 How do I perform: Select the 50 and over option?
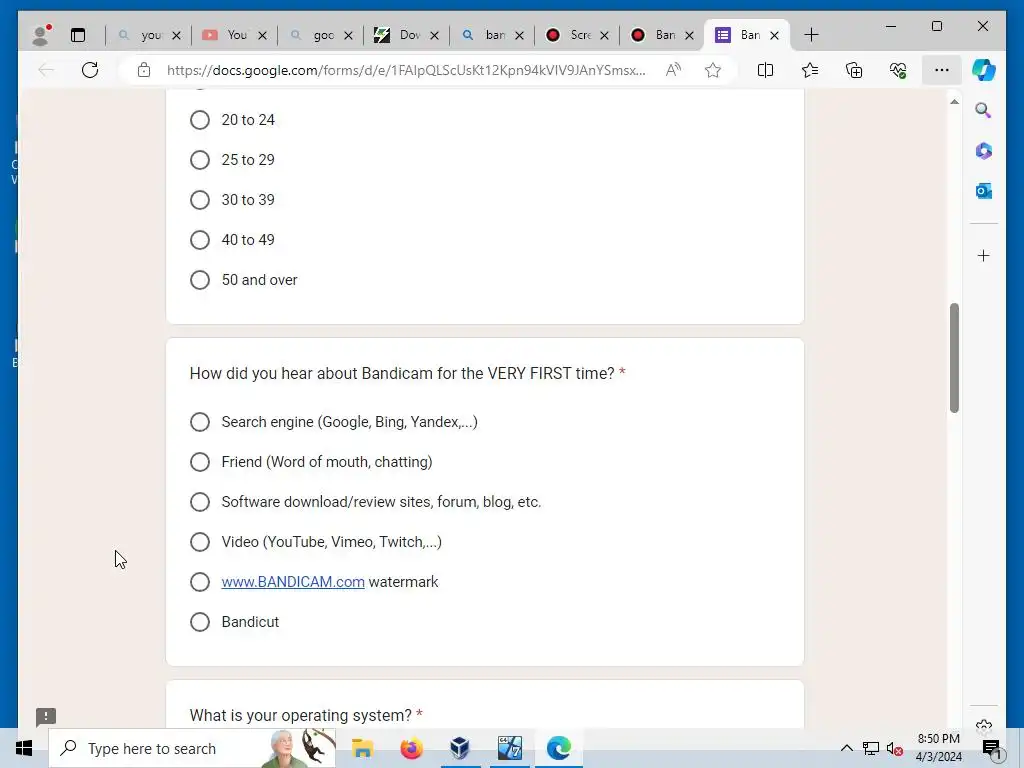click(200, 280)
